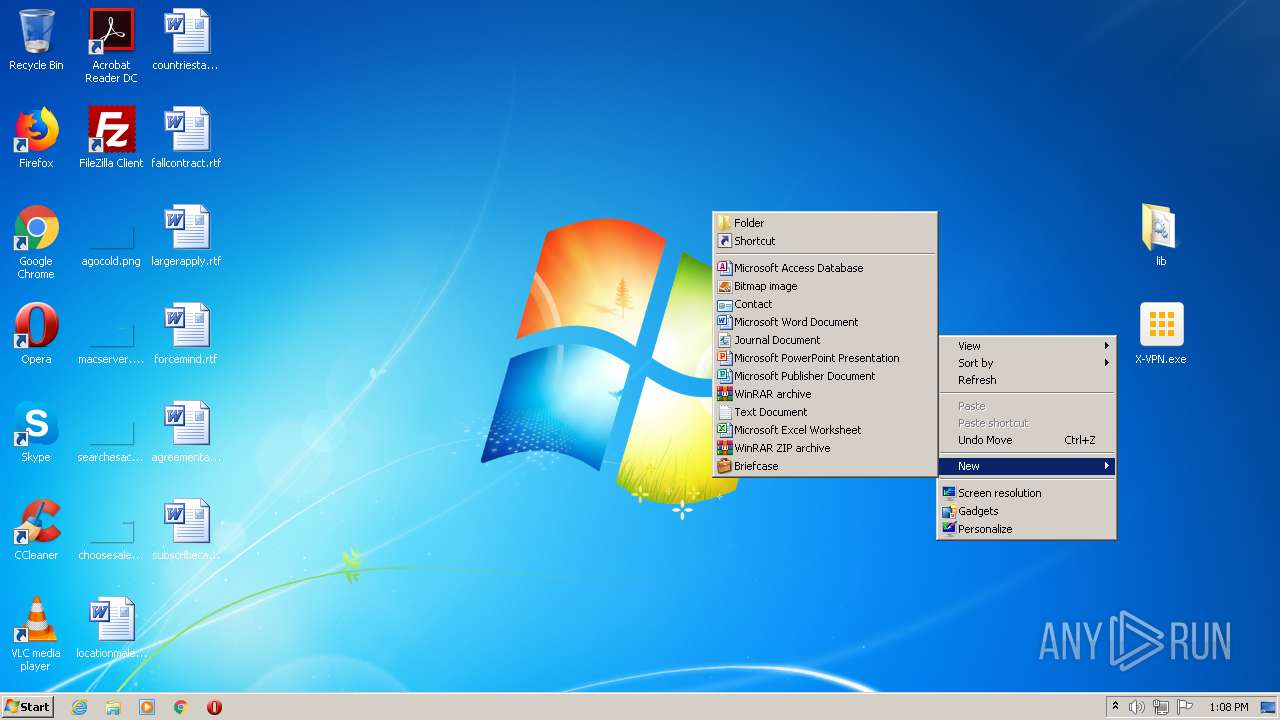This screenshot has height=720, width=1280.
Task: Click the Start button
Action: pyautogui.click(x=28, y=707)
